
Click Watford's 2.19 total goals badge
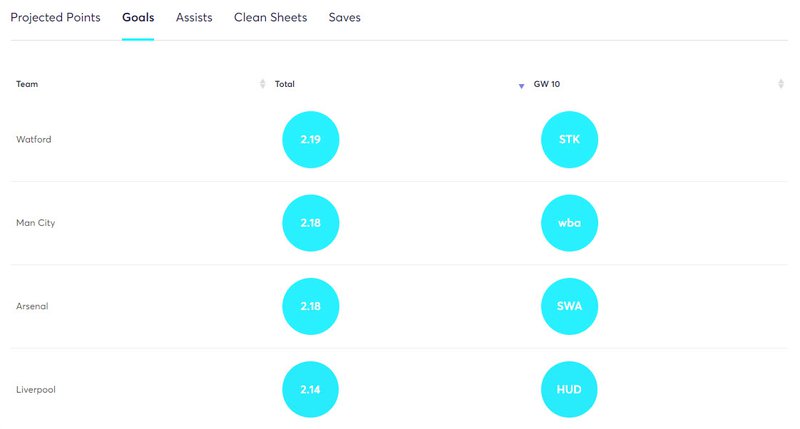tap(310, 139)
